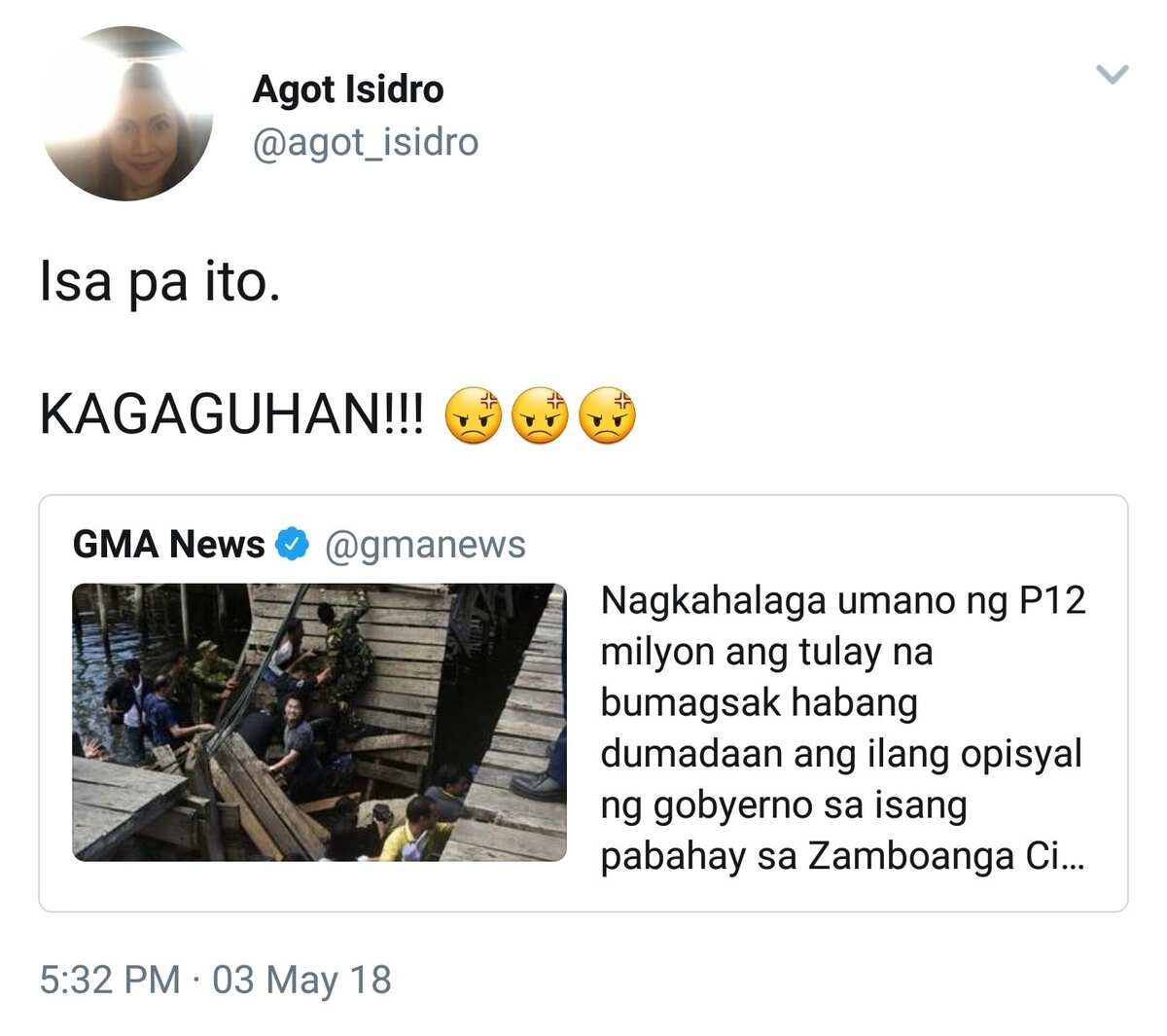The width and height of the screenshot is (1167, 1036).
Task: Open the tweet options chevron menu
Action: click(x=1112, y=74)
